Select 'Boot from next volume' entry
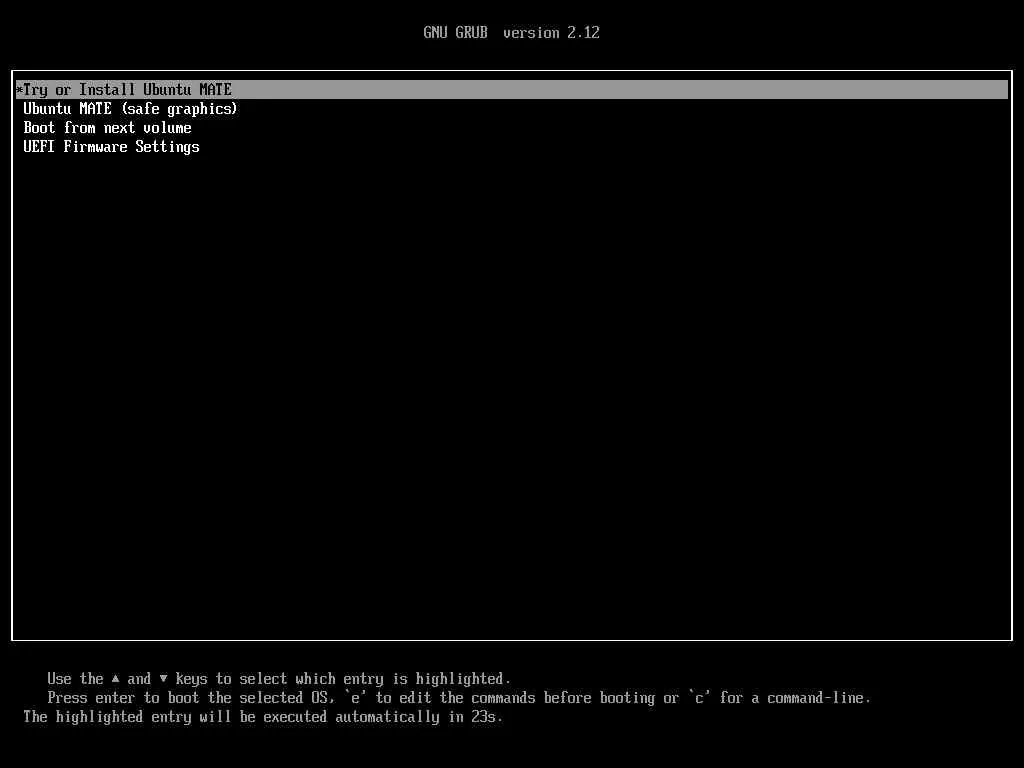The image size is (1024, 768). click(x=108, y=128)
